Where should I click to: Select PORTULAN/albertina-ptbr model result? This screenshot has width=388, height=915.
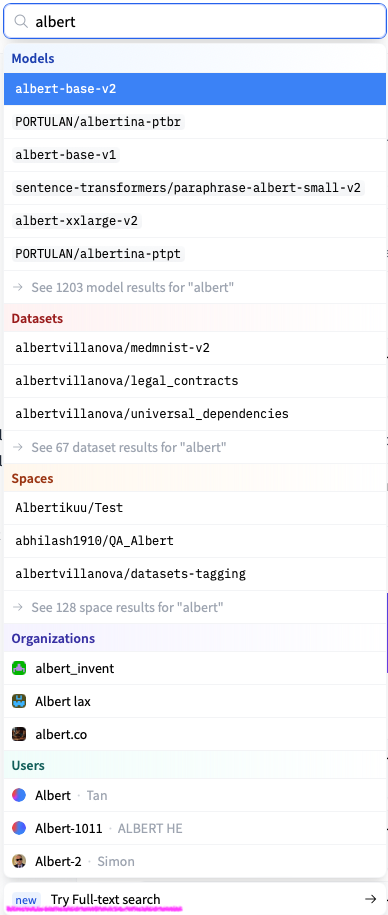[195, 122]
